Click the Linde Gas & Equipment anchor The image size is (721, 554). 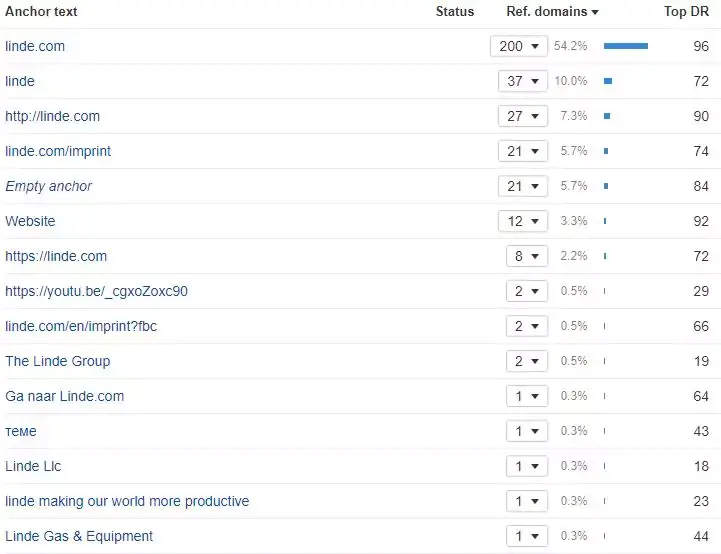pyautogui.click(x=79, y=536)
